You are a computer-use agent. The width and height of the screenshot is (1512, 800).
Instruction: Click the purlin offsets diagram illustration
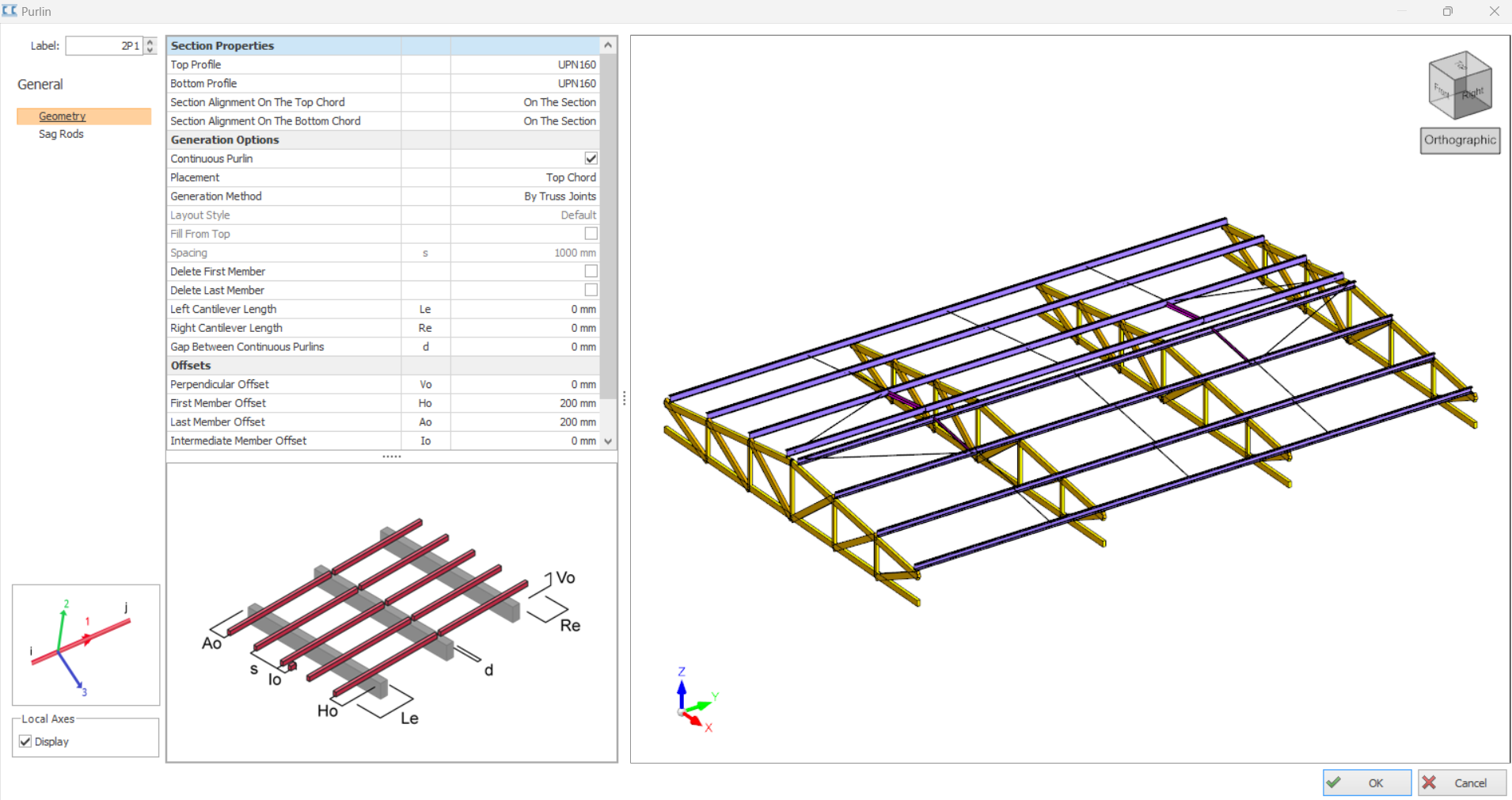pos(391,614)
